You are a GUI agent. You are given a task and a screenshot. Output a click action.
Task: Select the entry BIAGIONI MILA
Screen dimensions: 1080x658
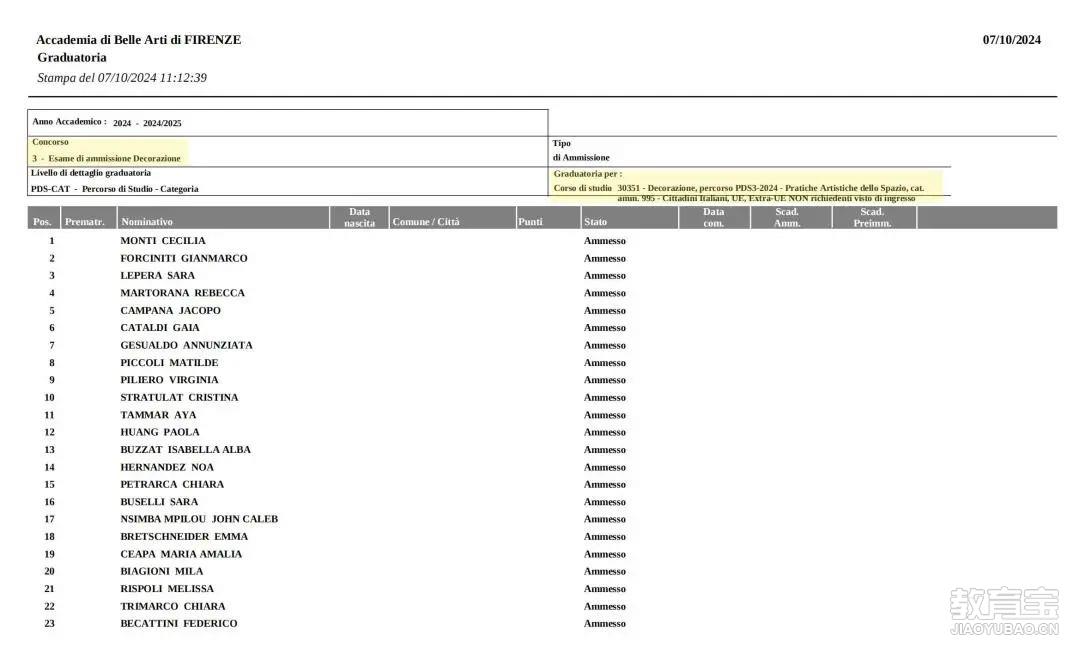click(x=161, y=571)
